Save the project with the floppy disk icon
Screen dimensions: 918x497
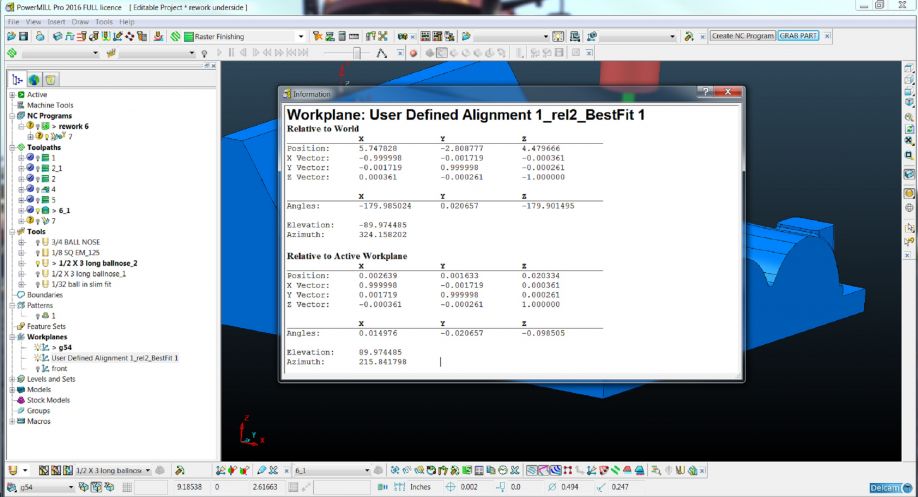(x=23, y=36)
